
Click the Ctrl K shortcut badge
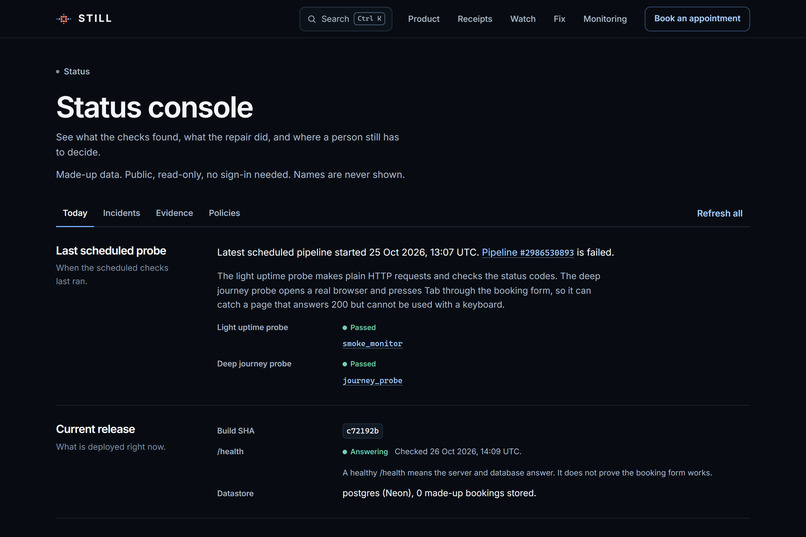click(369, 18)
